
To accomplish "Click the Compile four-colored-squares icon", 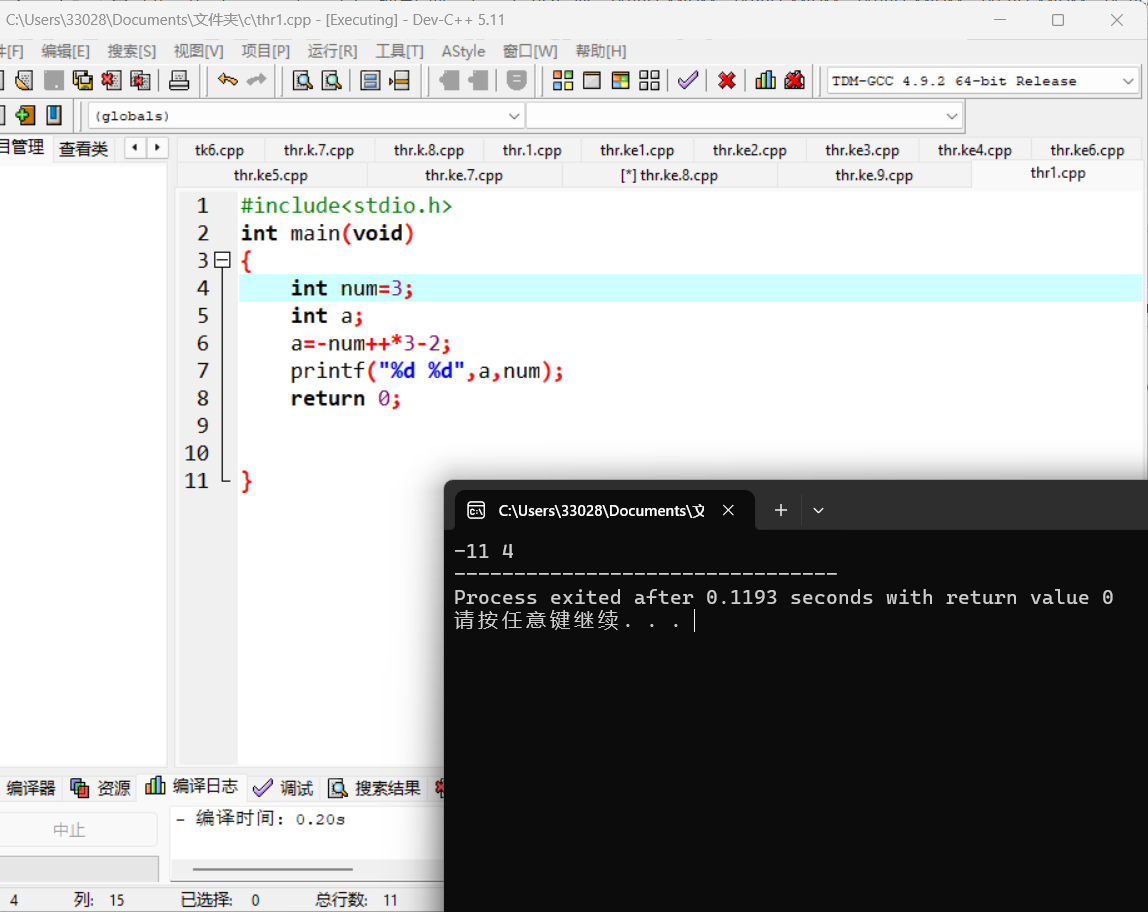I will tap(563, 81).
